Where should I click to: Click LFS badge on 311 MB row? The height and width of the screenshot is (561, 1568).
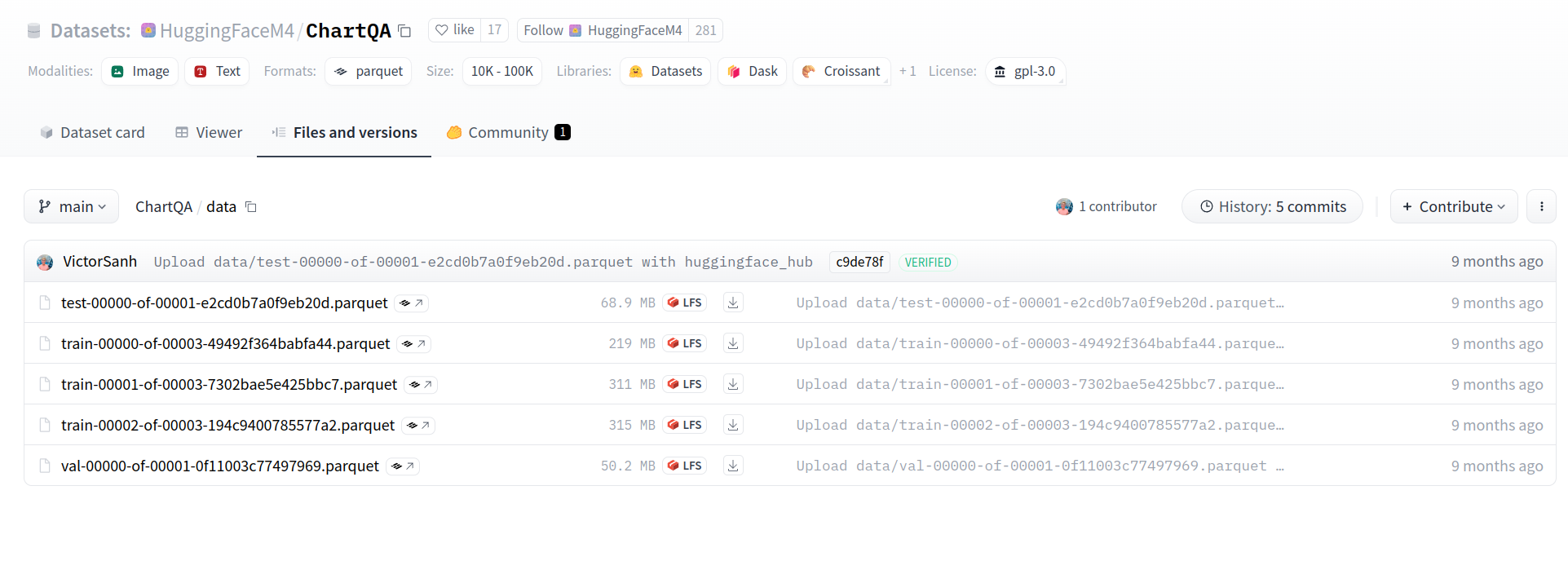pyautogui.click(x=684, y=384)
